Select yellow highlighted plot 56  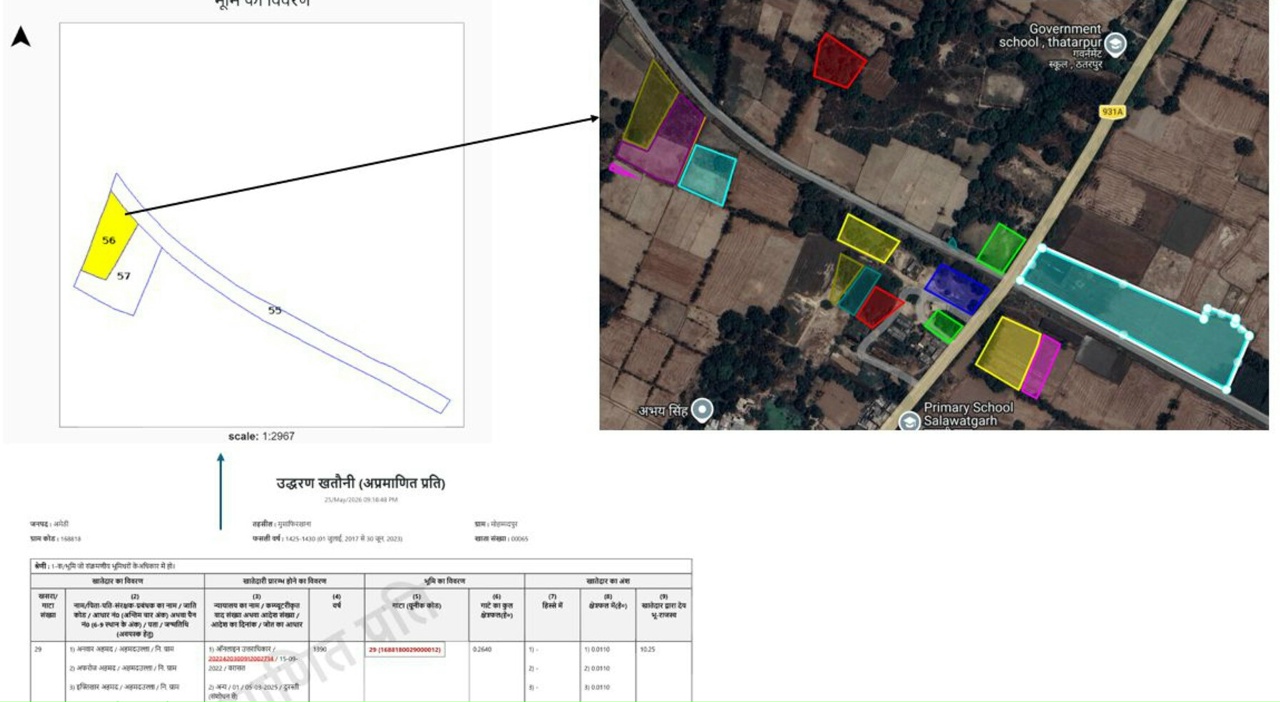coord(109,238)
